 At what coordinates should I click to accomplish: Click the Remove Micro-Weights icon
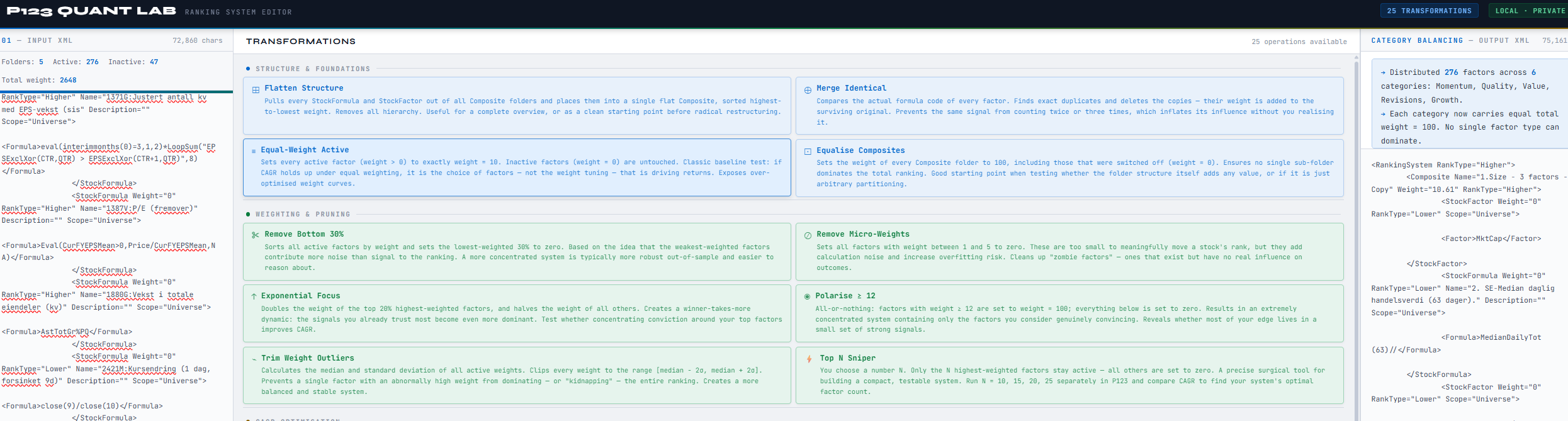(x=808, y=235)
